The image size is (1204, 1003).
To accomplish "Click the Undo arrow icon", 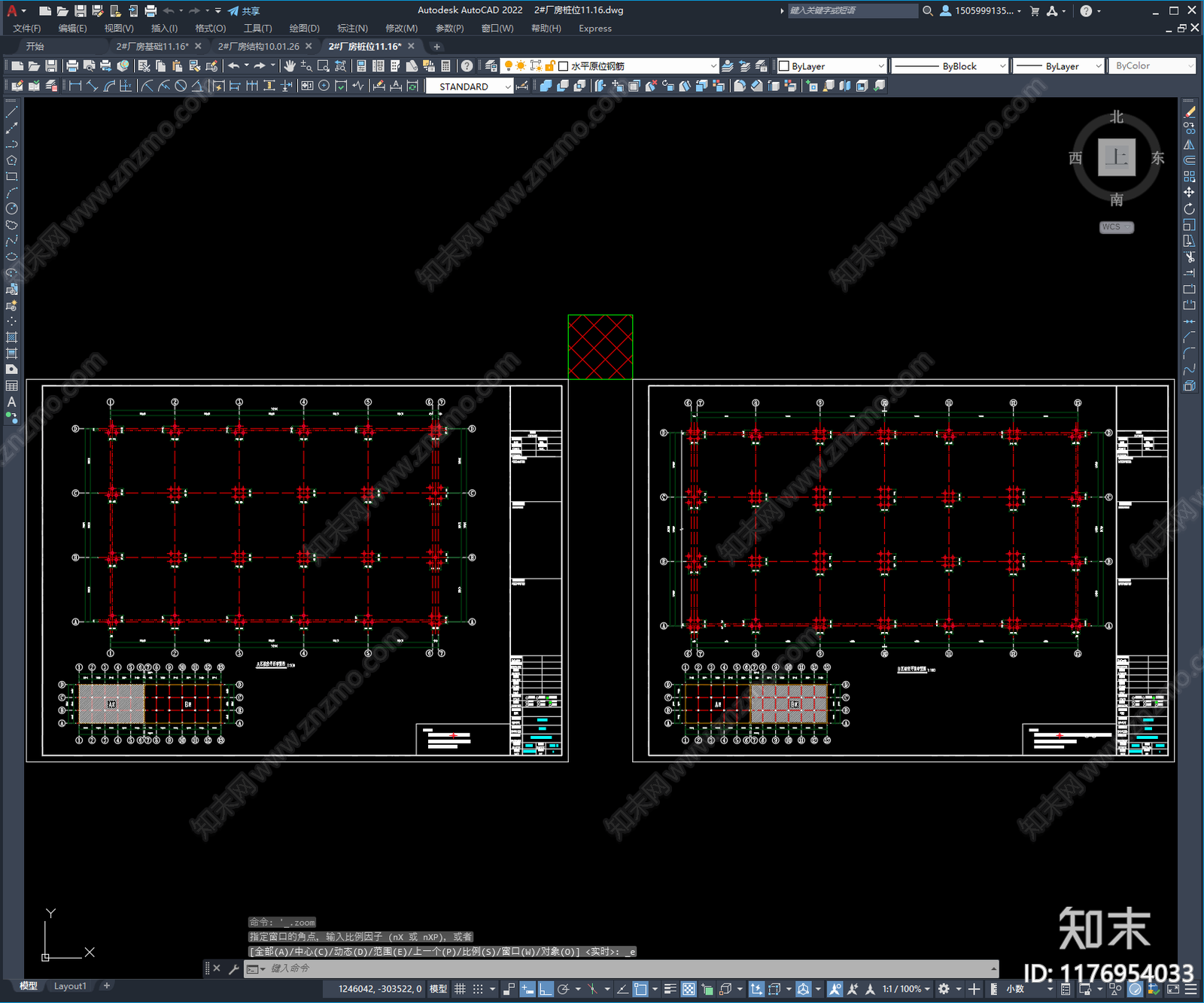I will pyautogui.click(x=233, y=66).
